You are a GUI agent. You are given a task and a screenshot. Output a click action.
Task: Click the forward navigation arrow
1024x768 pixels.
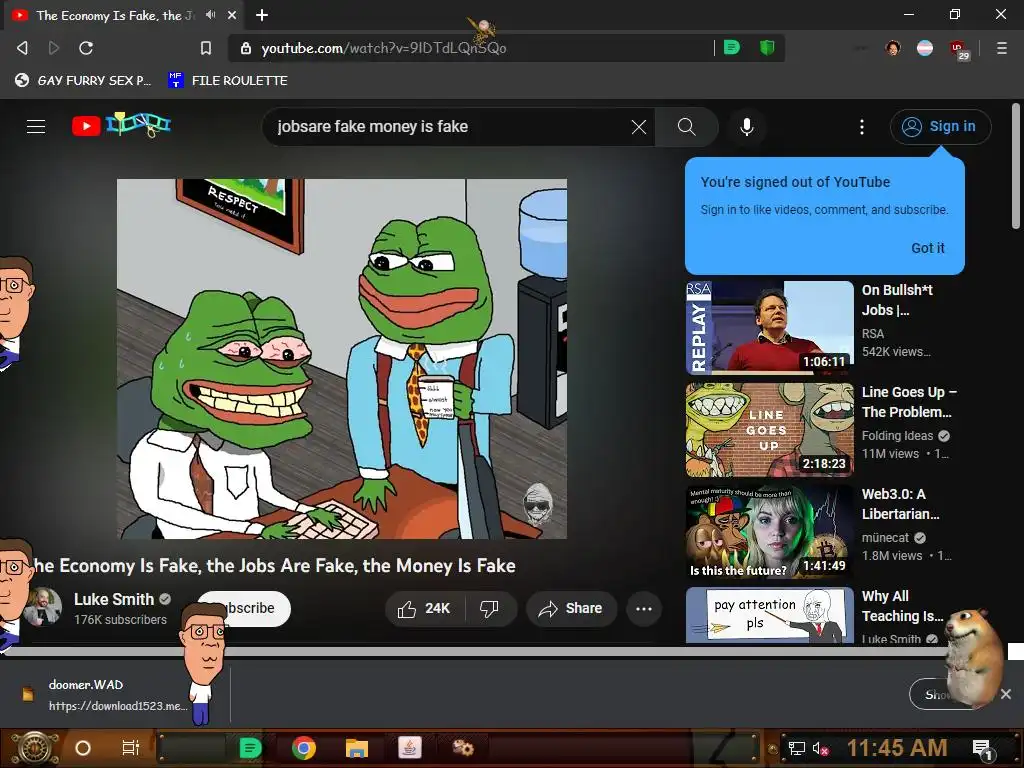54,48
